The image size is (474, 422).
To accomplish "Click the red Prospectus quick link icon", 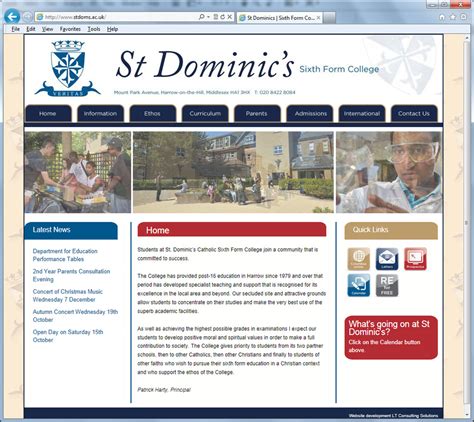I will [x=415, y=259].
